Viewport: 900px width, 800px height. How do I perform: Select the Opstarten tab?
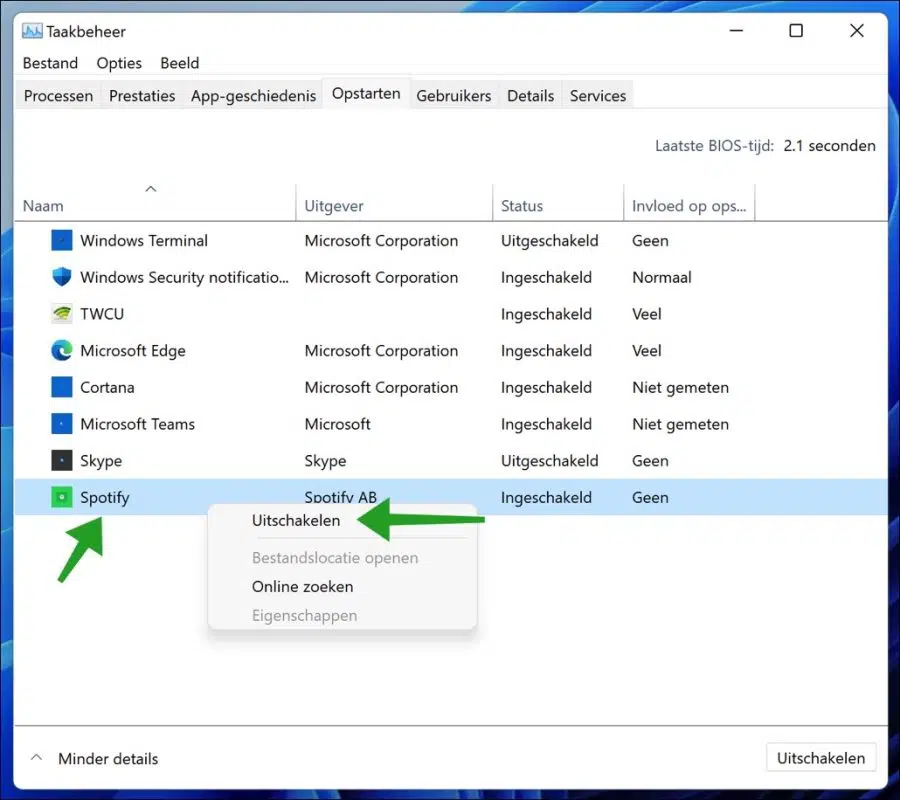(366, 94)
